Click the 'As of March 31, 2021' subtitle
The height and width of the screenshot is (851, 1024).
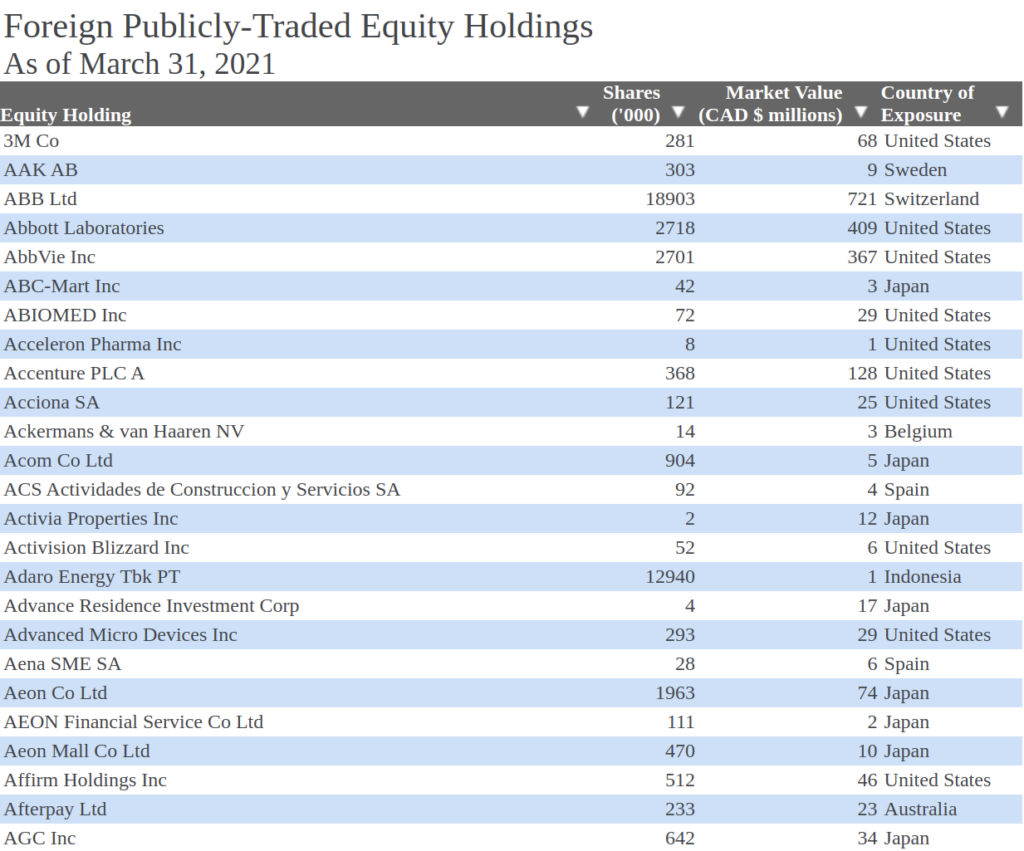(x=139, y=64)
